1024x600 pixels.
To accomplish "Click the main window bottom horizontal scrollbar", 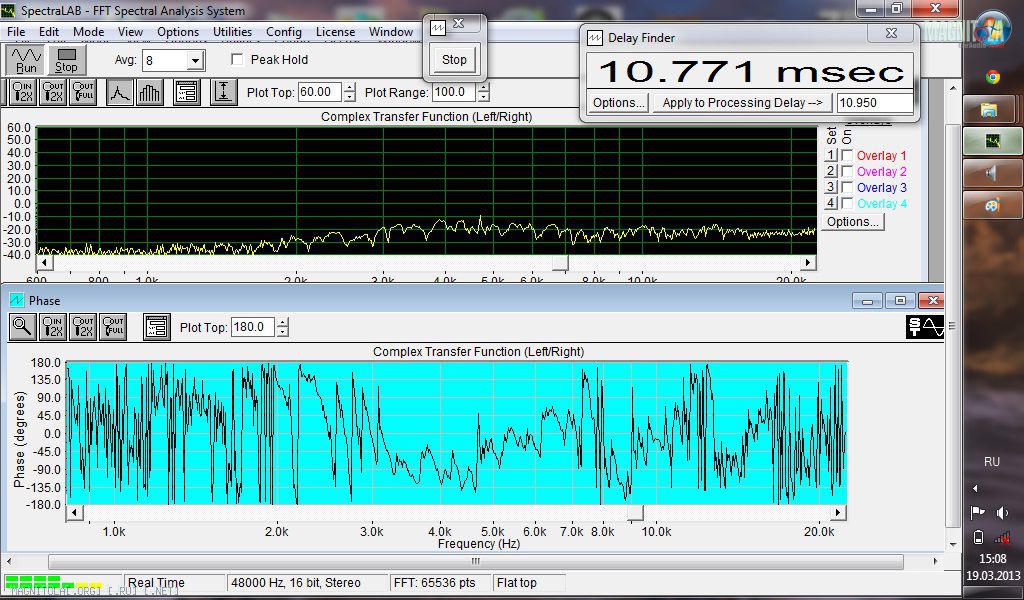I will (x=475, y=561).
